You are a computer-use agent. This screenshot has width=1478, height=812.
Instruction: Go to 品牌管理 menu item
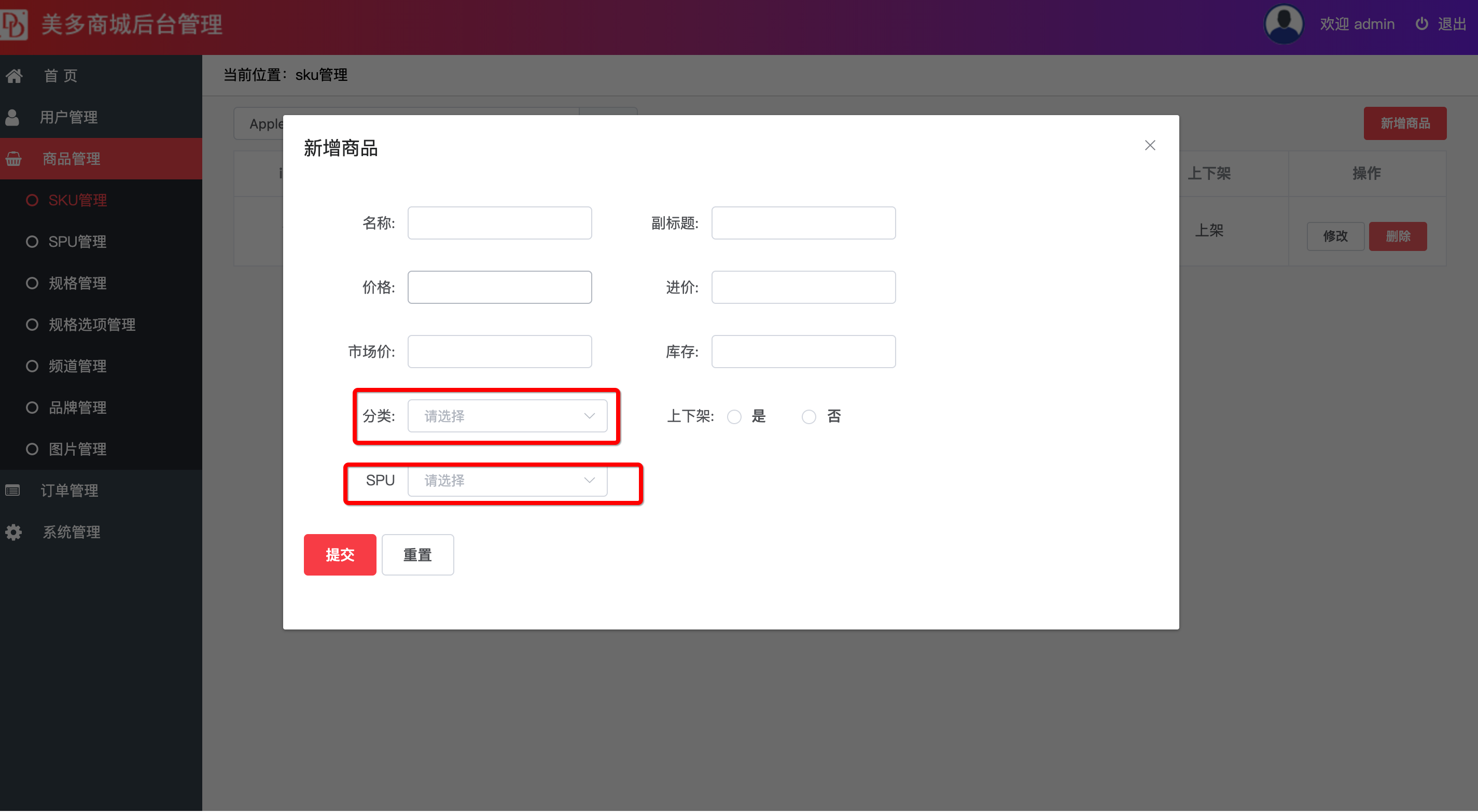pyautogui.click(x=77, y=408)
